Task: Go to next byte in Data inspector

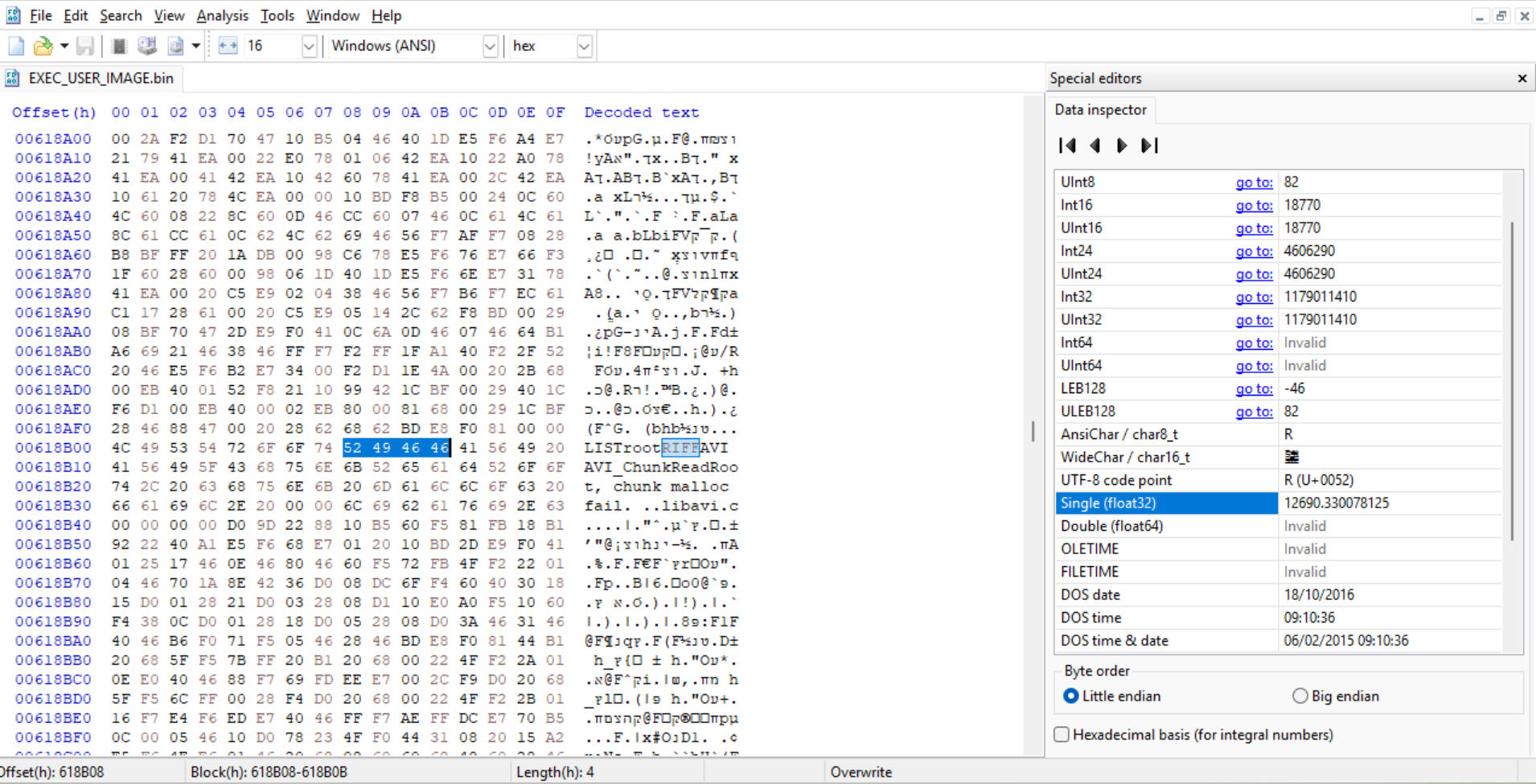Action: coord(1122,146)
